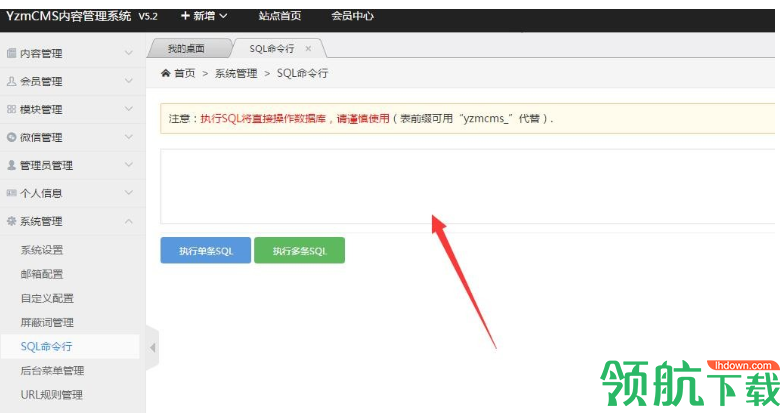Click the 系统管理 gear icon
This screenshot has width=780, height=413.
click(11, 221)
